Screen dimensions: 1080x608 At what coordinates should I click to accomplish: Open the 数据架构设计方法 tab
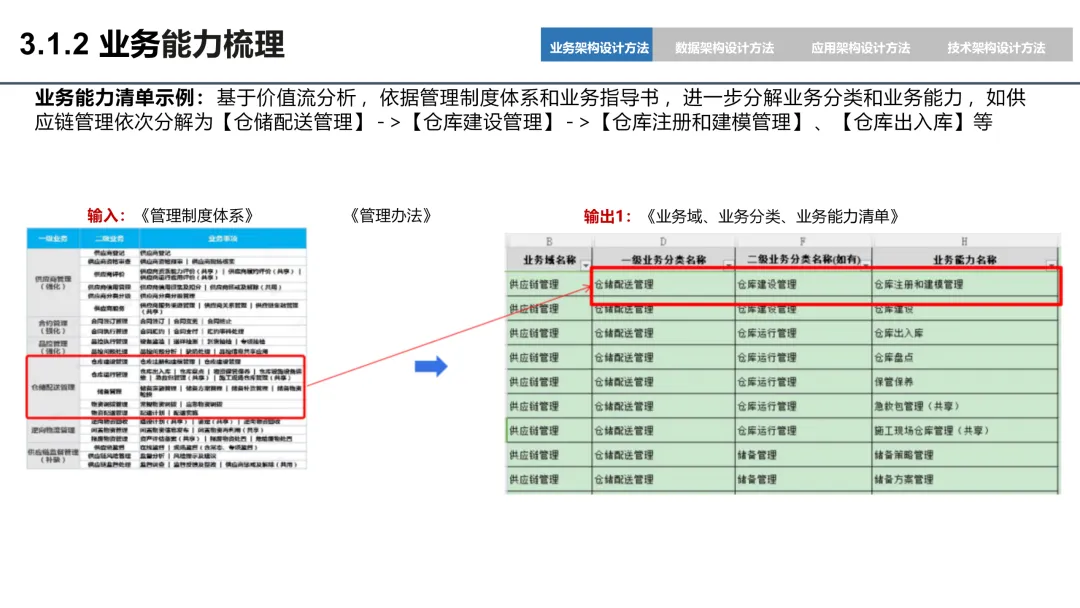coord(724,48)
